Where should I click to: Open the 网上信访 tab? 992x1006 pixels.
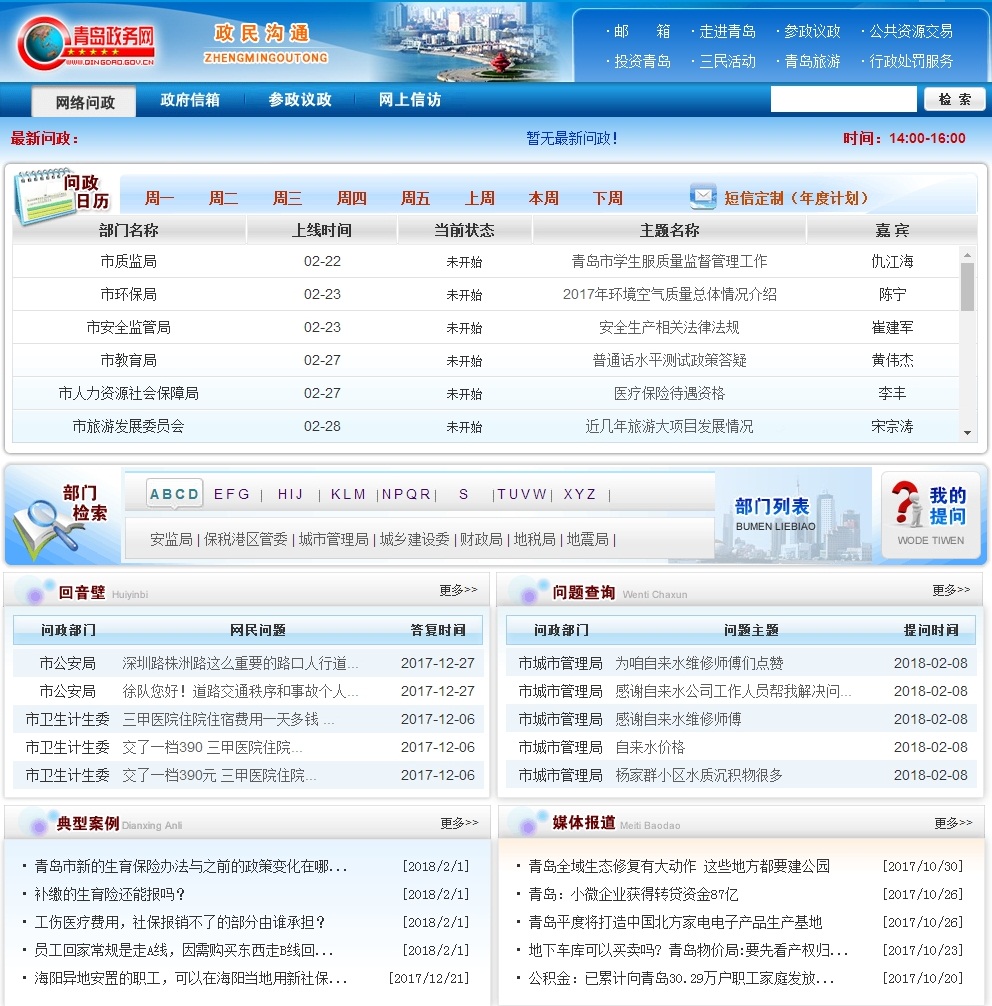point(410,100)
